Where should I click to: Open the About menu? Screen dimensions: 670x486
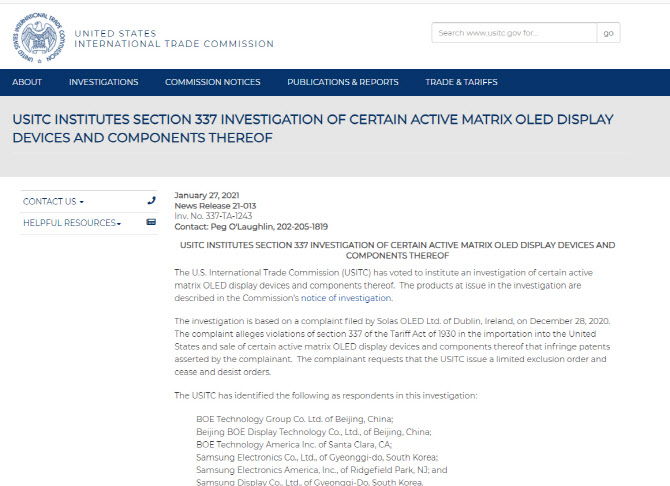coord(27,82)
